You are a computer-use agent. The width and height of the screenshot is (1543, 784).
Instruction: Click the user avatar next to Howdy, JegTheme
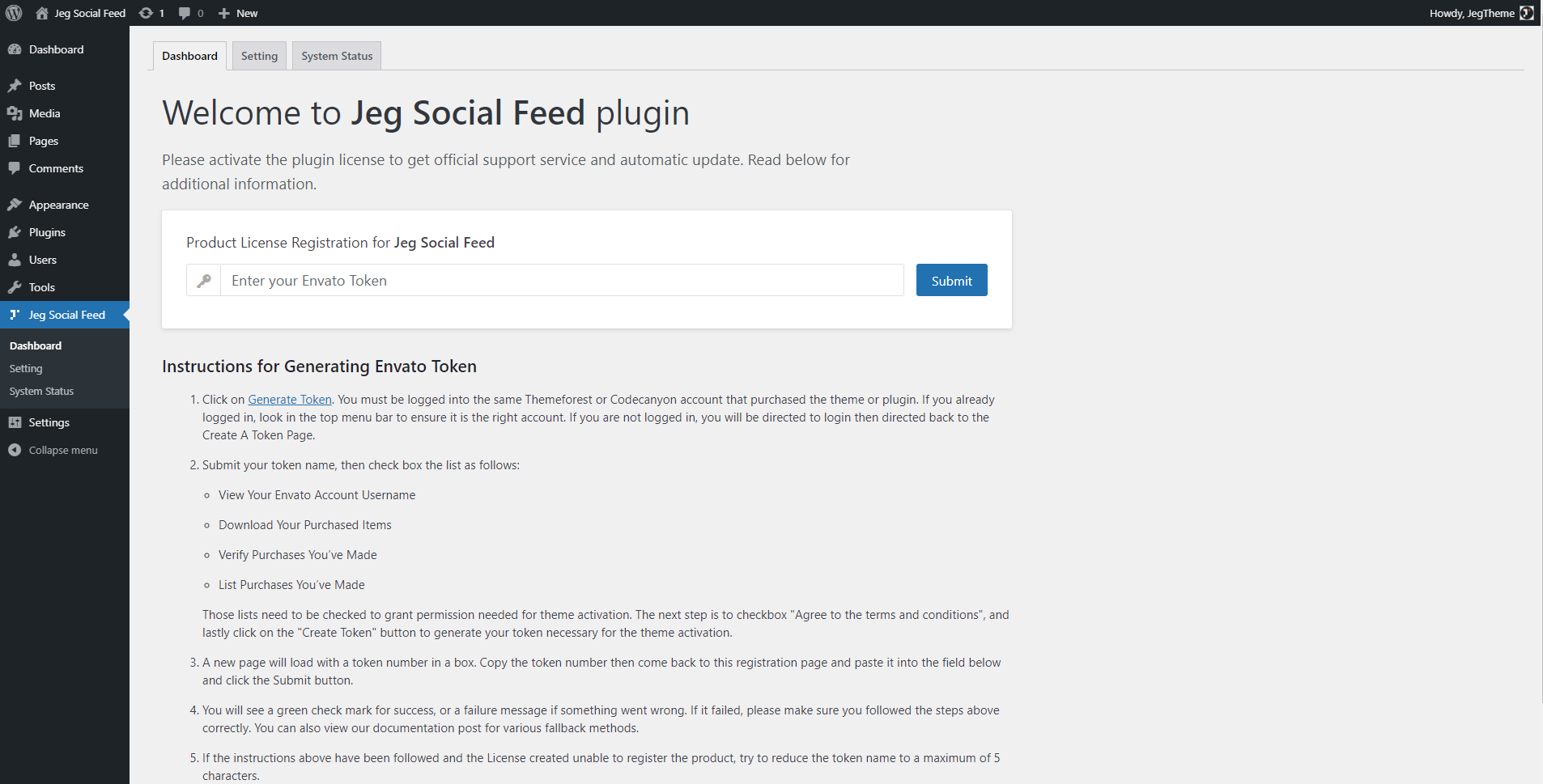coord(1527,13)
